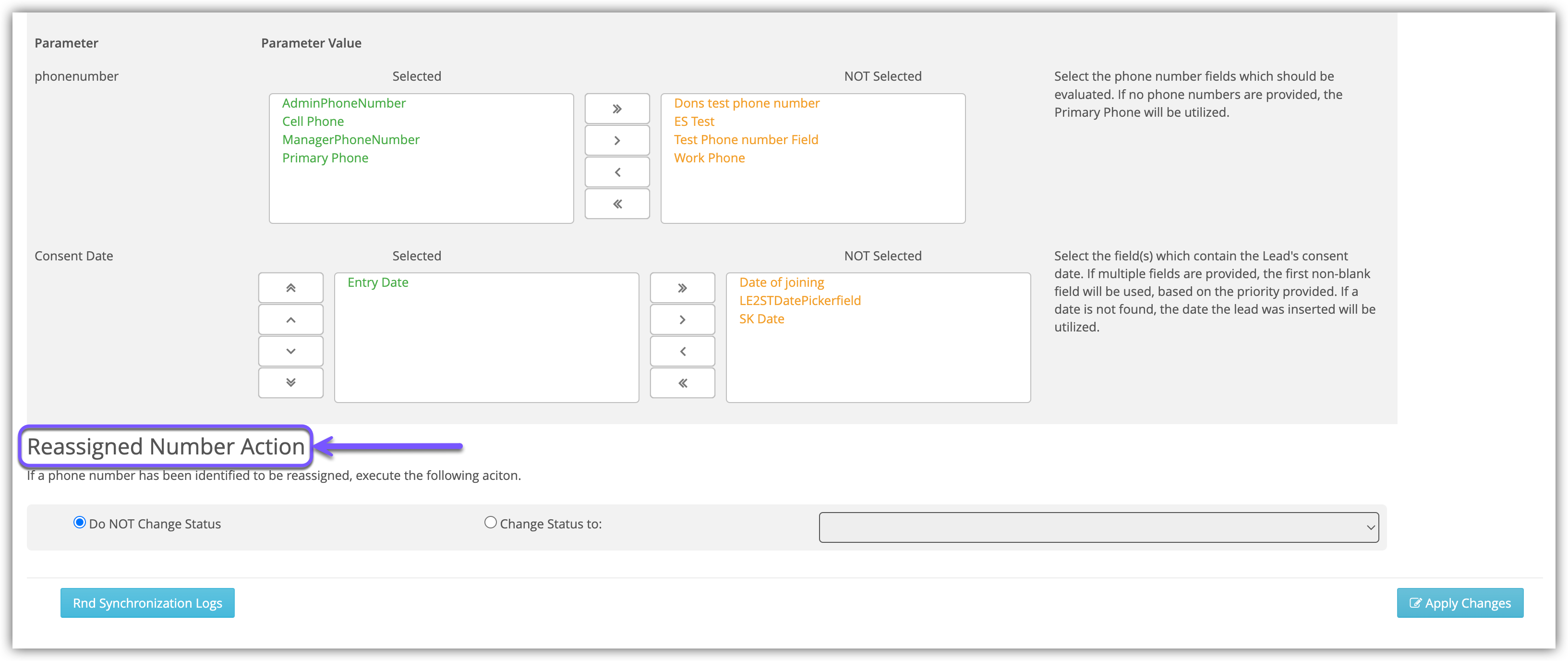Viewport: 1568px width, 661px height.
Task: Select Test Phone number Field item
Action: 746,140
